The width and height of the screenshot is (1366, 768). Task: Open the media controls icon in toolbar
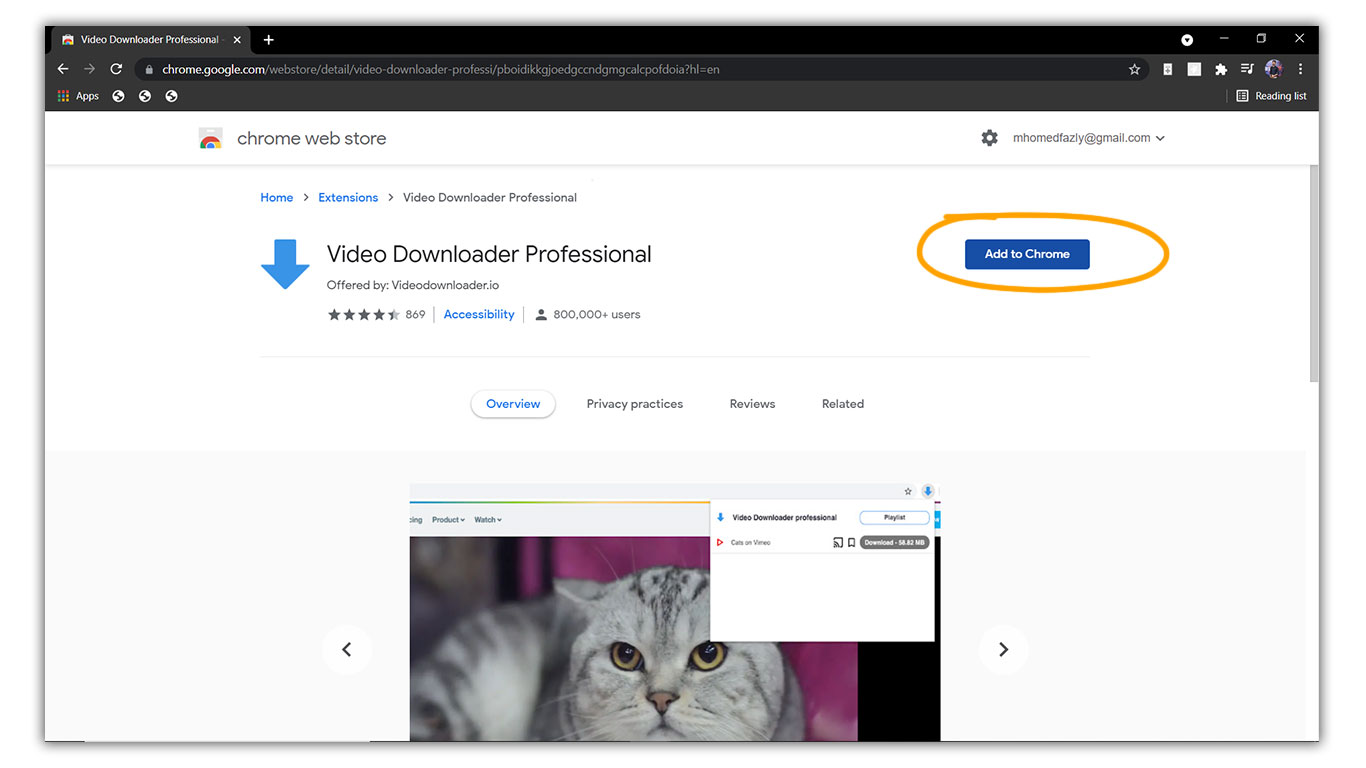tap(1246, 69)
